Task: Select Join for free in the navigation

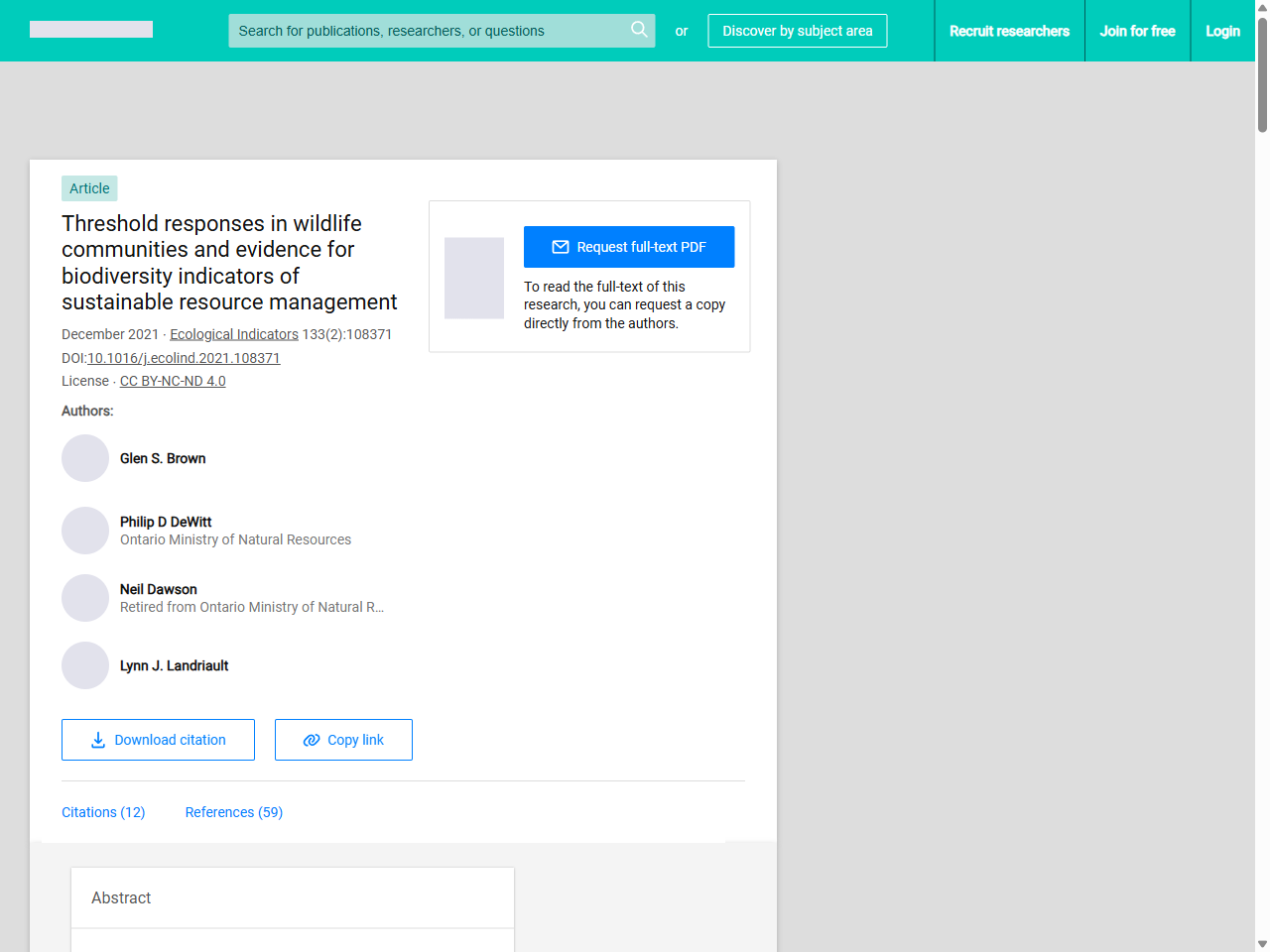Action: (x=1137, y=31)
